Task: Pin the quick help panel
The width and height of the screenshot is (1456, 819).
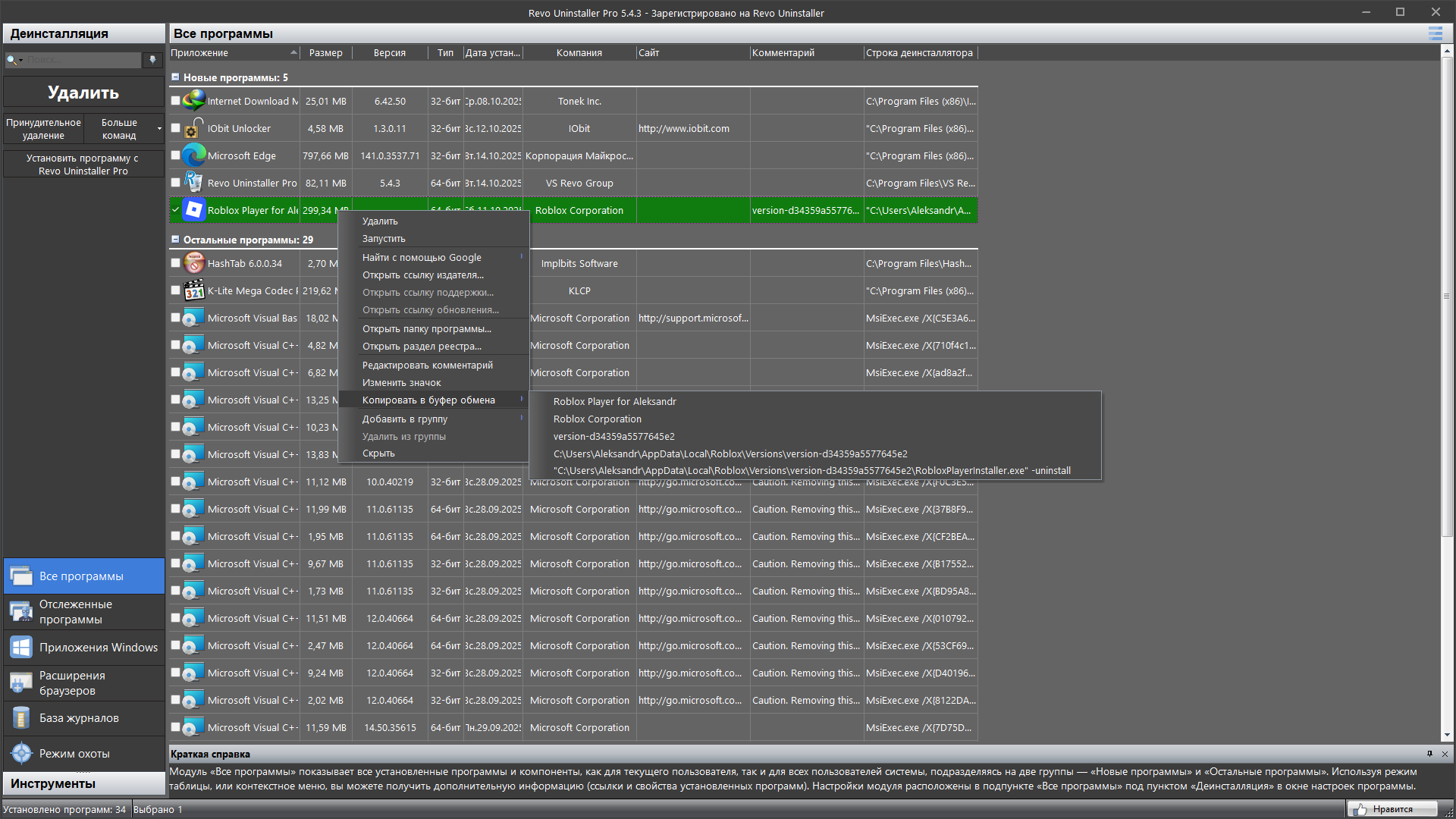Action: tap(1429, 754)
